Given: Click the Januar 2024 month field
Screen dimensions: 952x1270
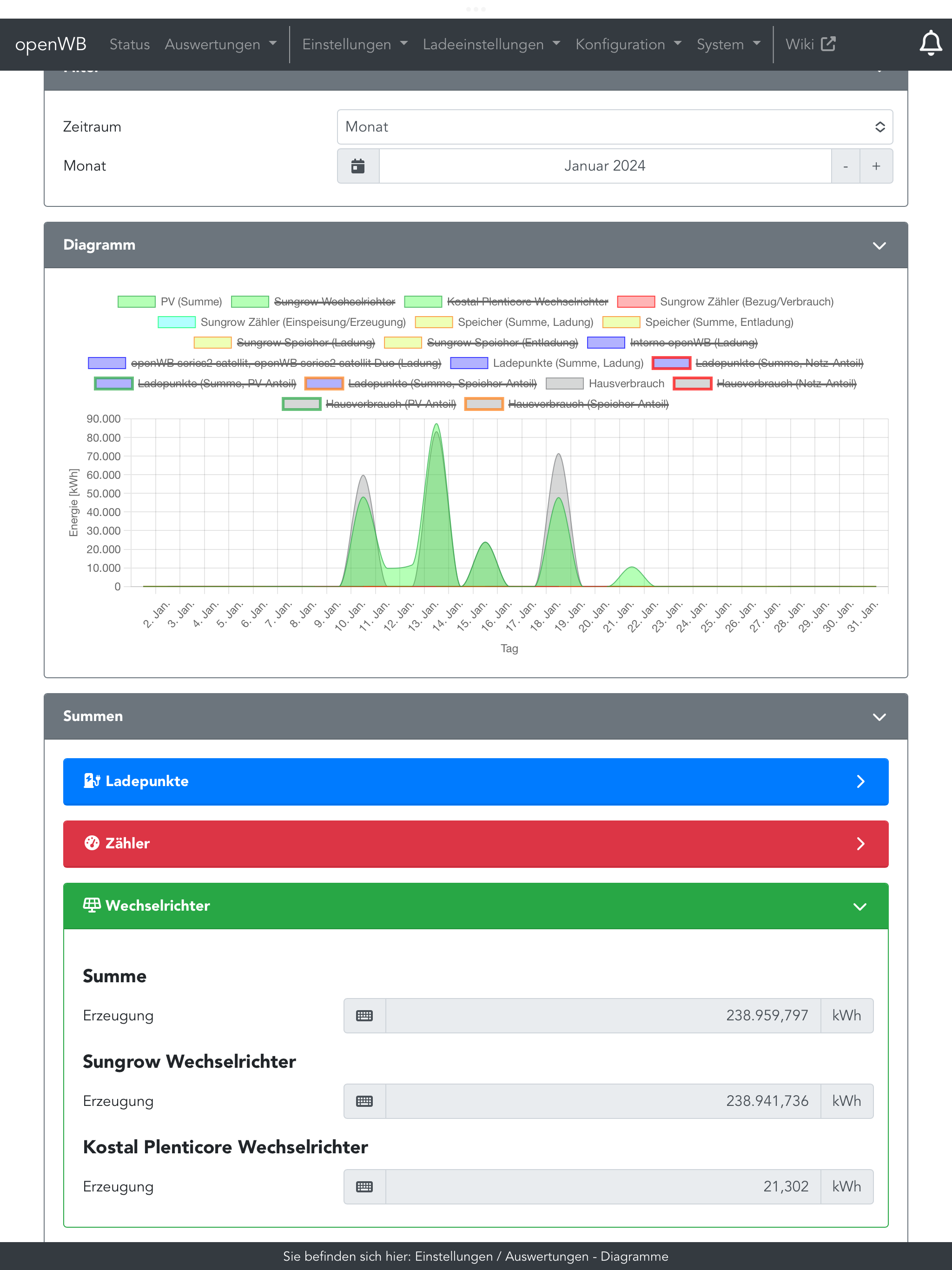Looking at the screenshot, I should [x=605, y=166].
